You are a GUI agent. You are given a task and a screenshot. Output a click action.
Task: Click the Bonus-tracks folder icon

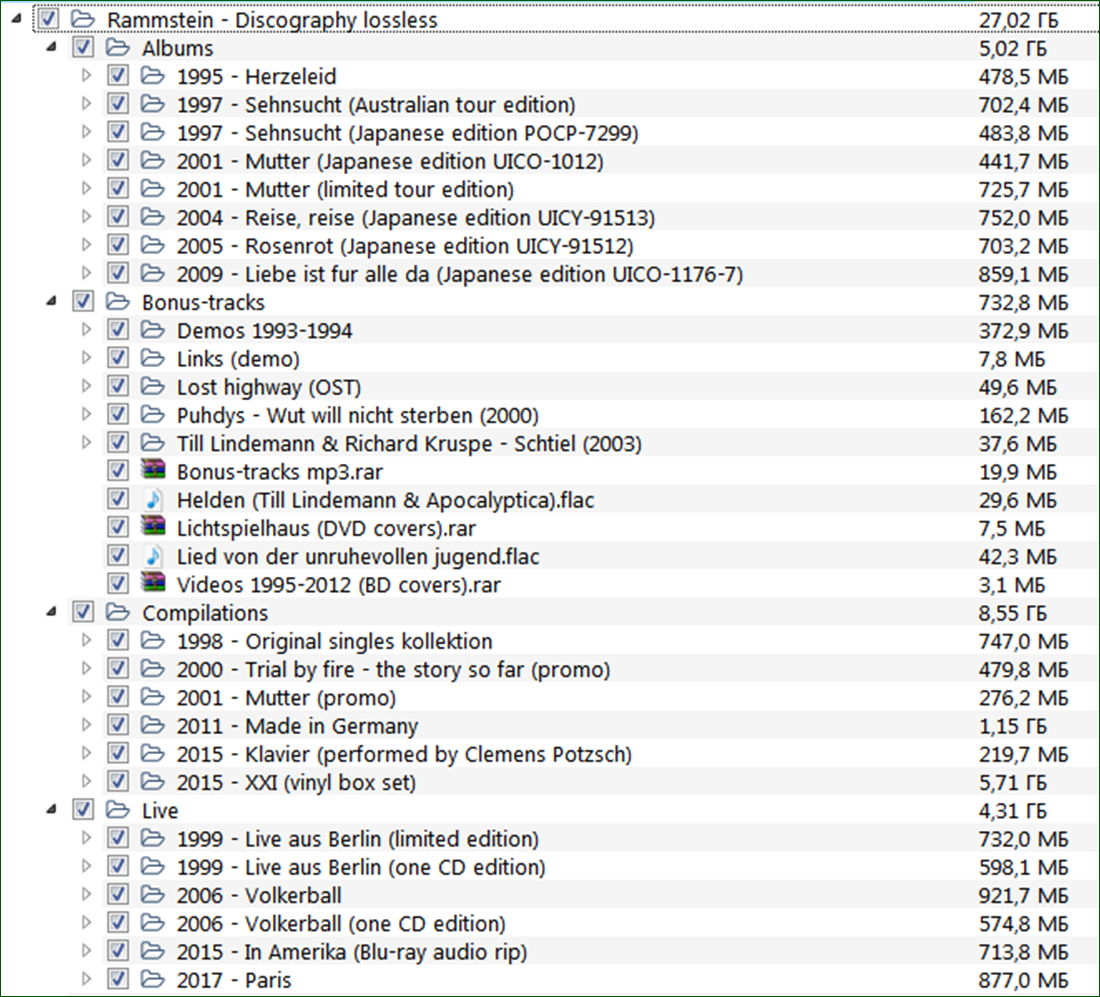pos(118,302)
